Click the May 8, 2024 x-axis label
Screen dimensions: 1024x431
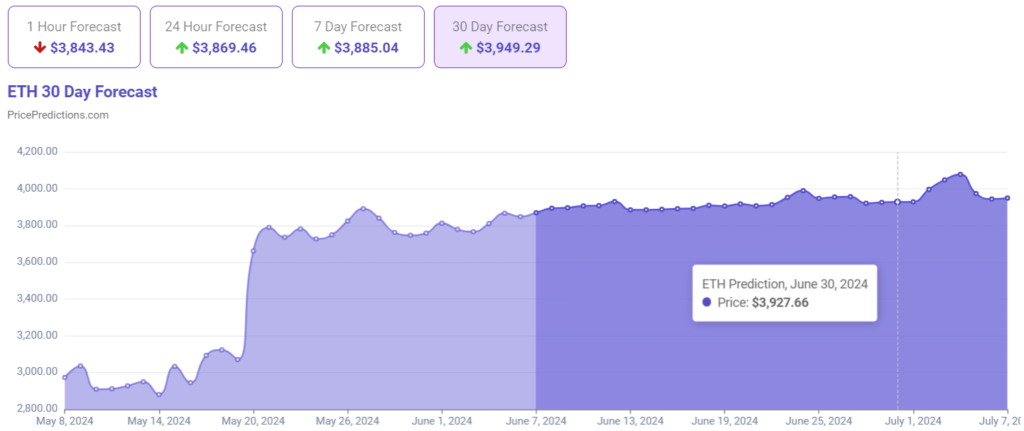pyautogui.click(x=65, y=421)
